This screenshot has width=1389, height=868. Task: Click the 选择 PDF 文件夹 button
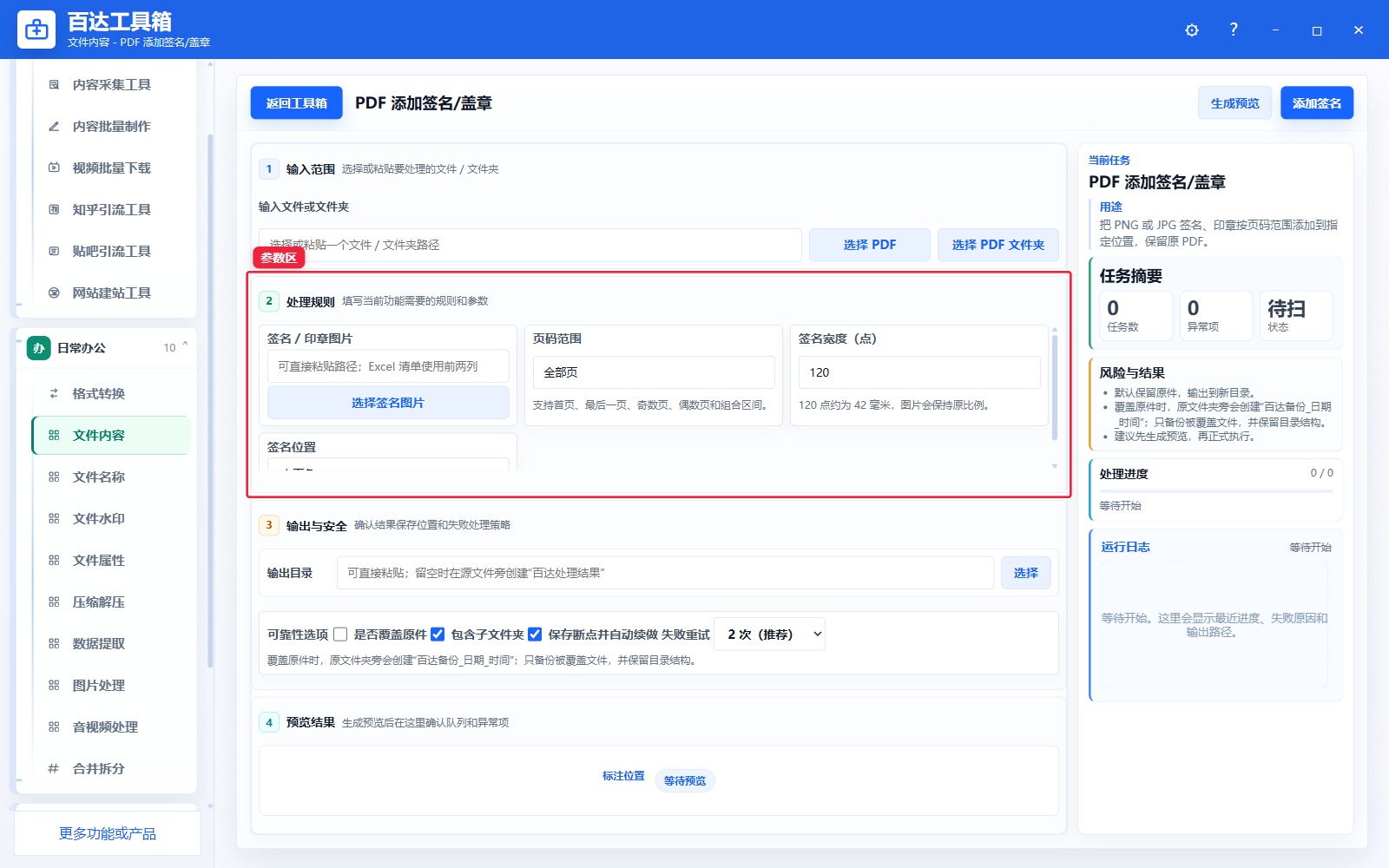(x=997, y=245)
